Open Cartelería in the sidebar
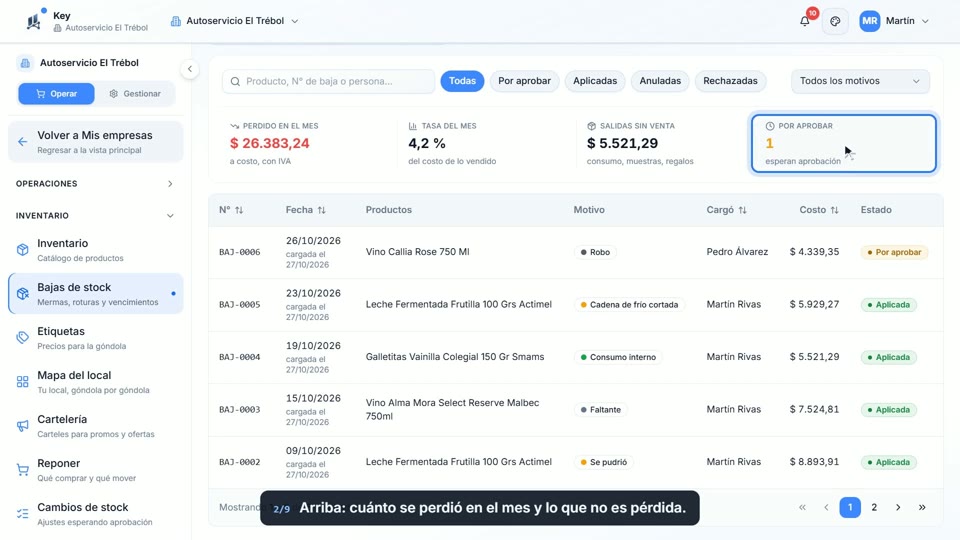The image size is (960, 540). [x=96, y=426]
